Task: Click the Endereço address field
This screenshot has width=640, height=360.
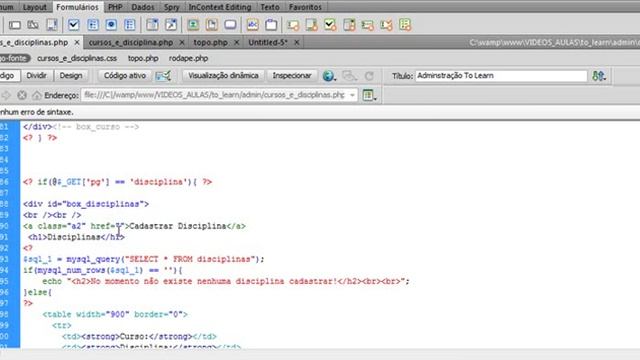Action: pos(219,95)
